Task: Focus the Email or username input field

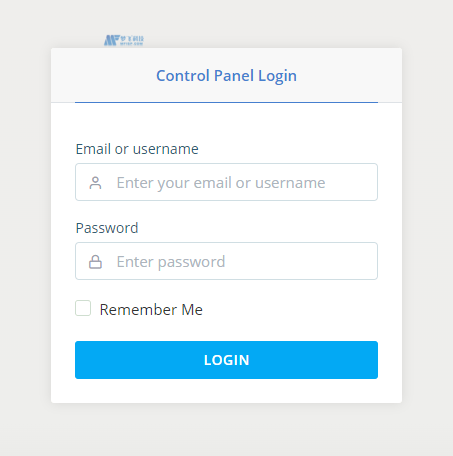Action: tap(226, 182)
